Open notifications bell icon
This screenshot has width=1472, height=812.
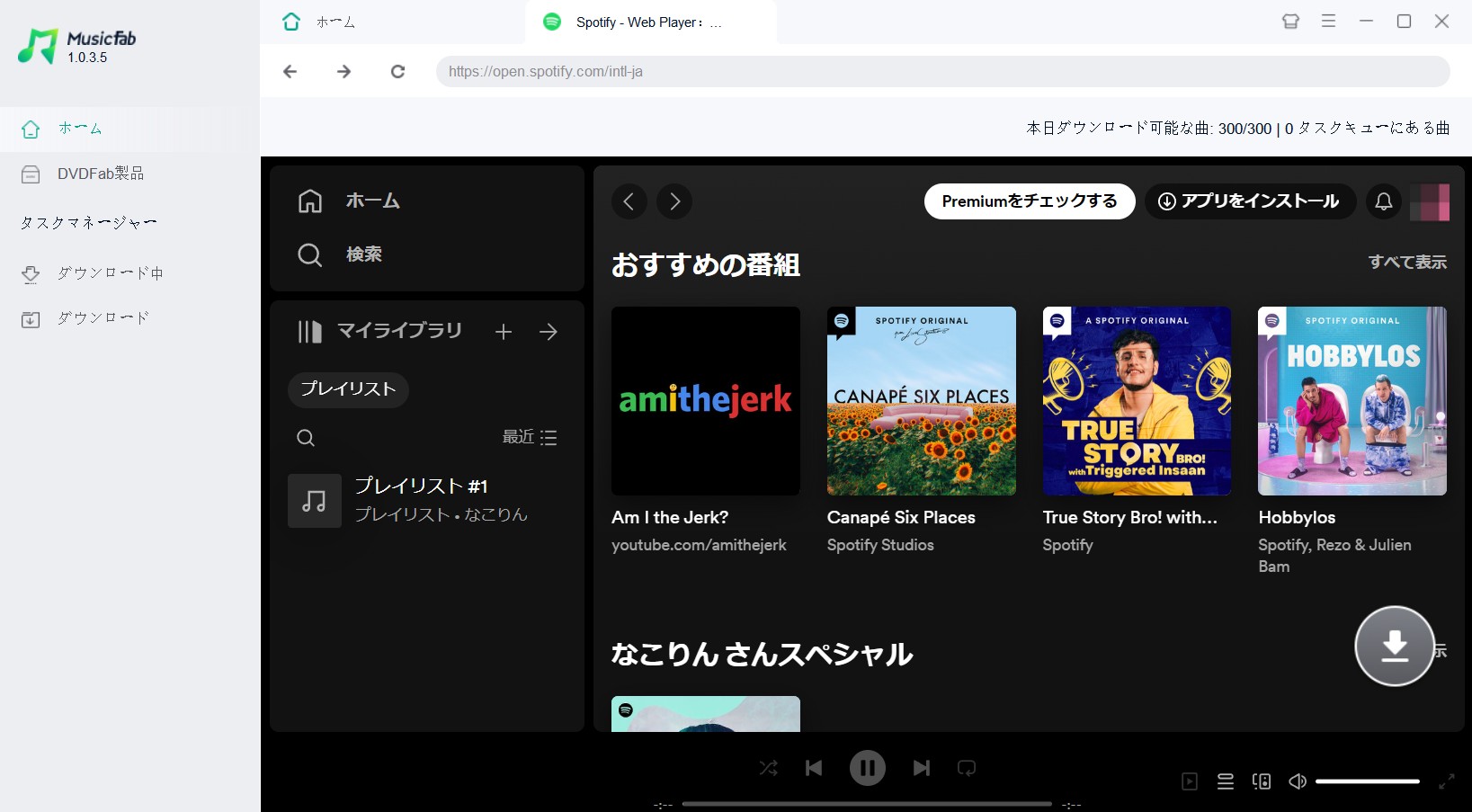[1384, 201]
